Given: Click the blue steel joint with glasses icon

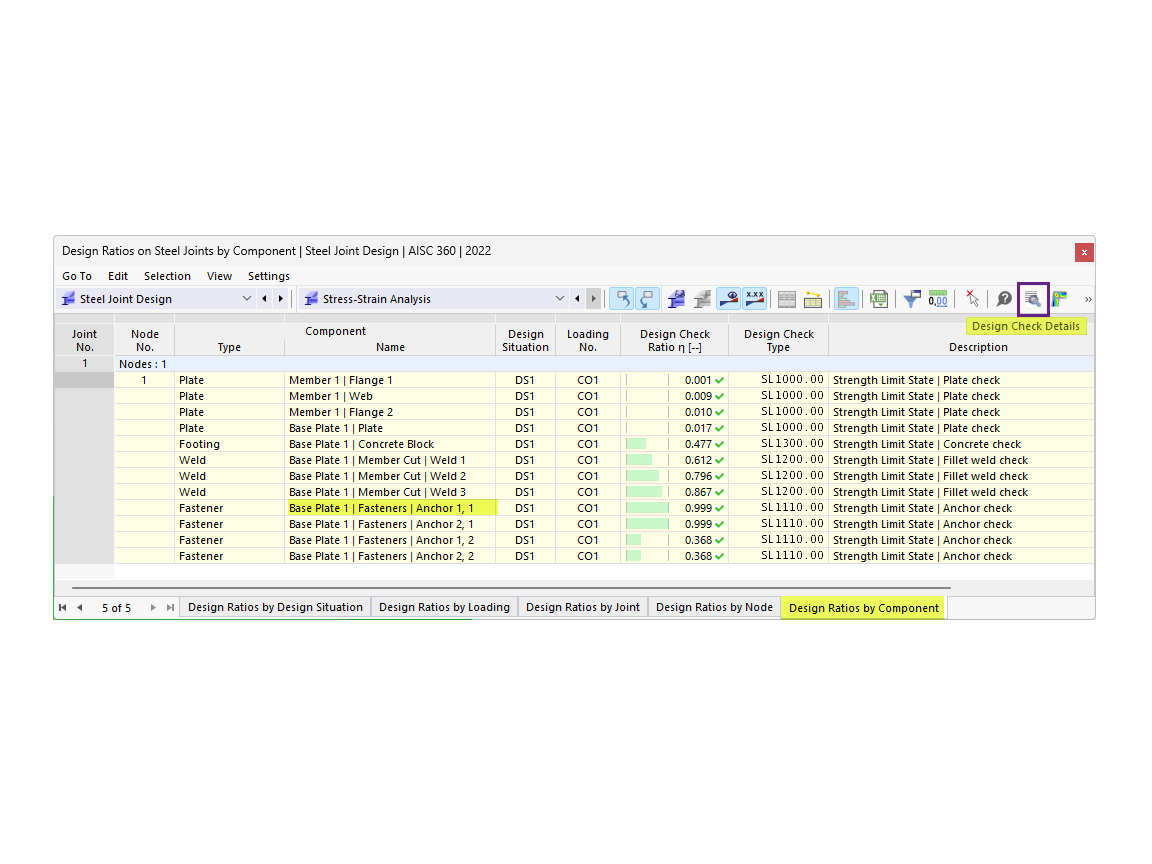Looking at the screenshot, I should 676,299.
